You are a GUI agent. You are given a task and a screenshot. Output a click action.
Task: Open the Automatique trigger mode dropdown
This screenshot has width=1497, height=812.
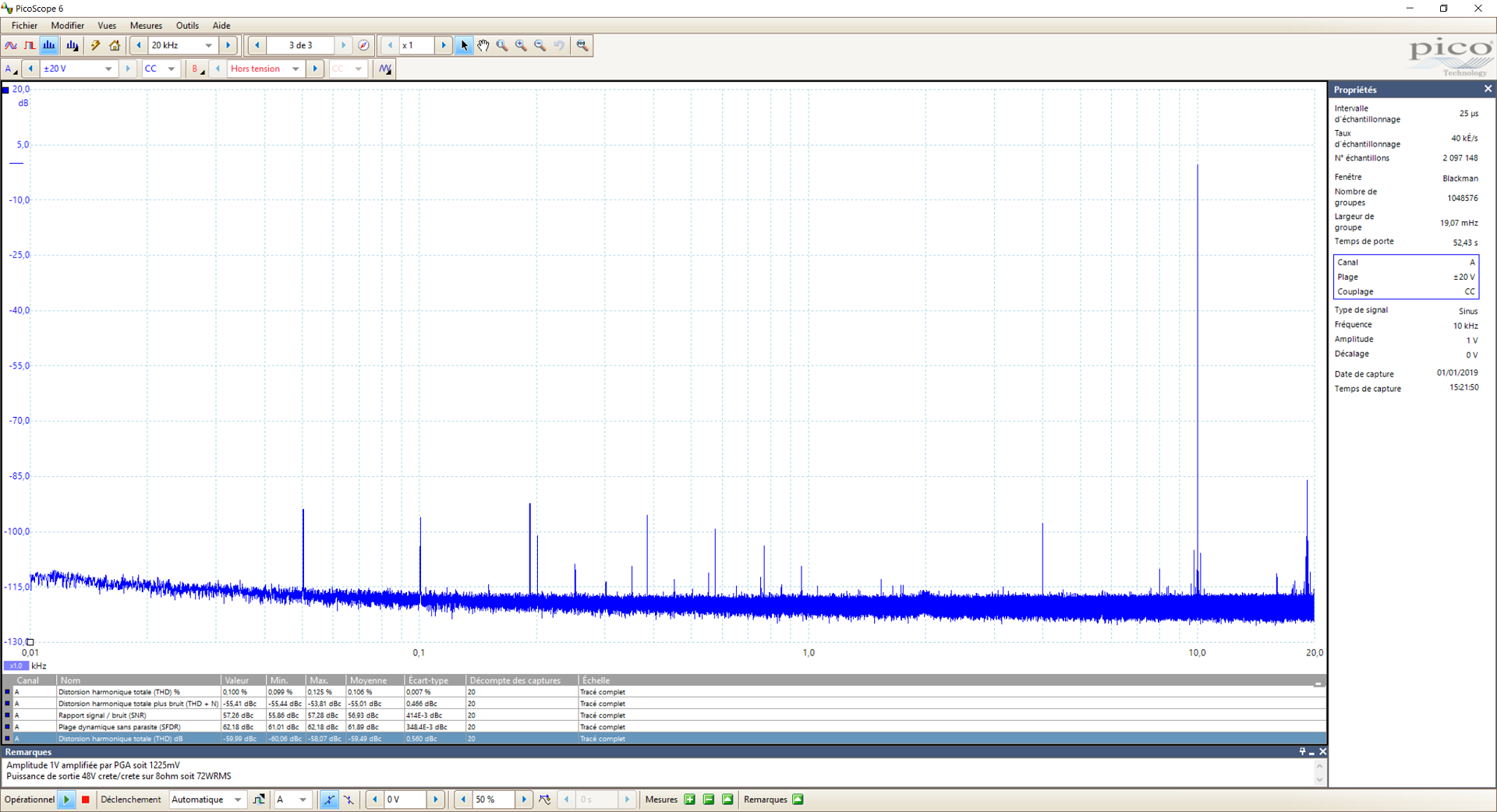pyautogui.click(x=238, y=800)
